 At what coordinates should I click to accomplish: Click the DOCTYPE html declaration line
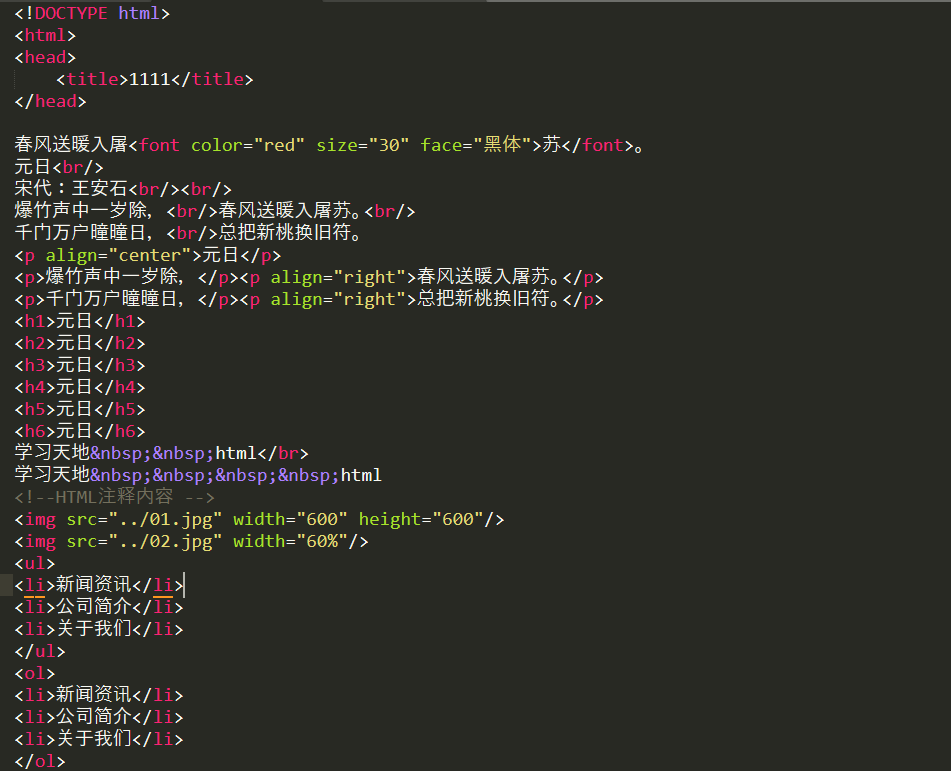pos(92,13)
